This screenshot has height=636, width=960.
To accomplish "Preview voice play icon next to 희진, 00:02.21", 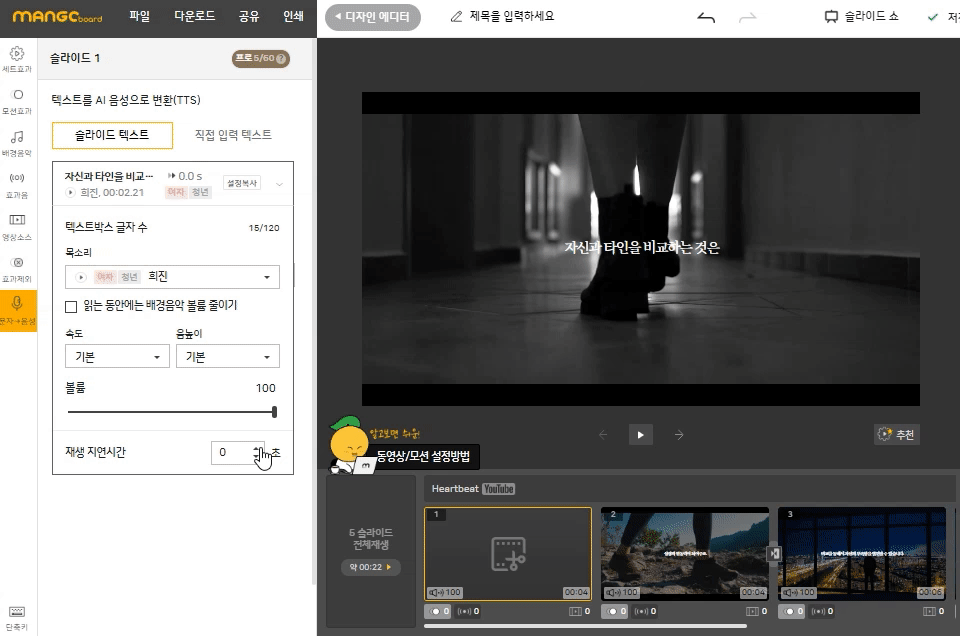I will 70,192.
